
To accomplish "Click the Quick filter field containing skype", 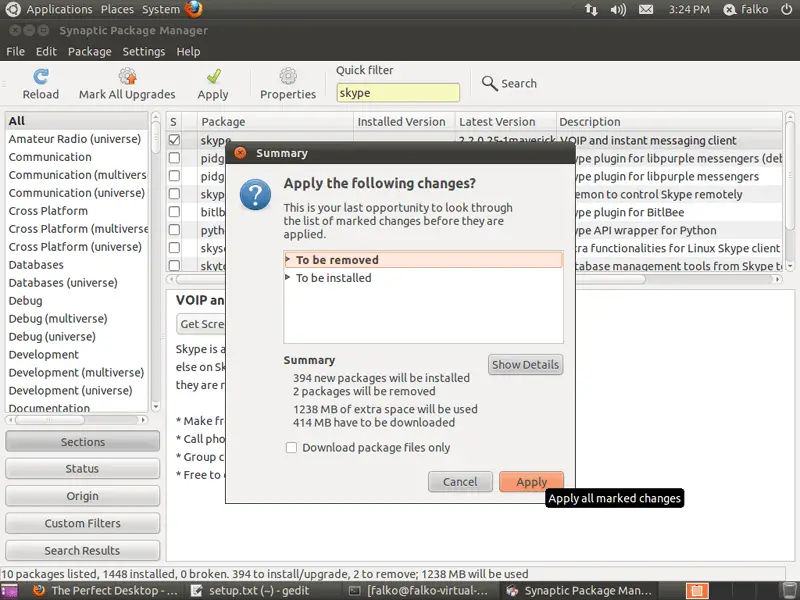I will point(398,92).
